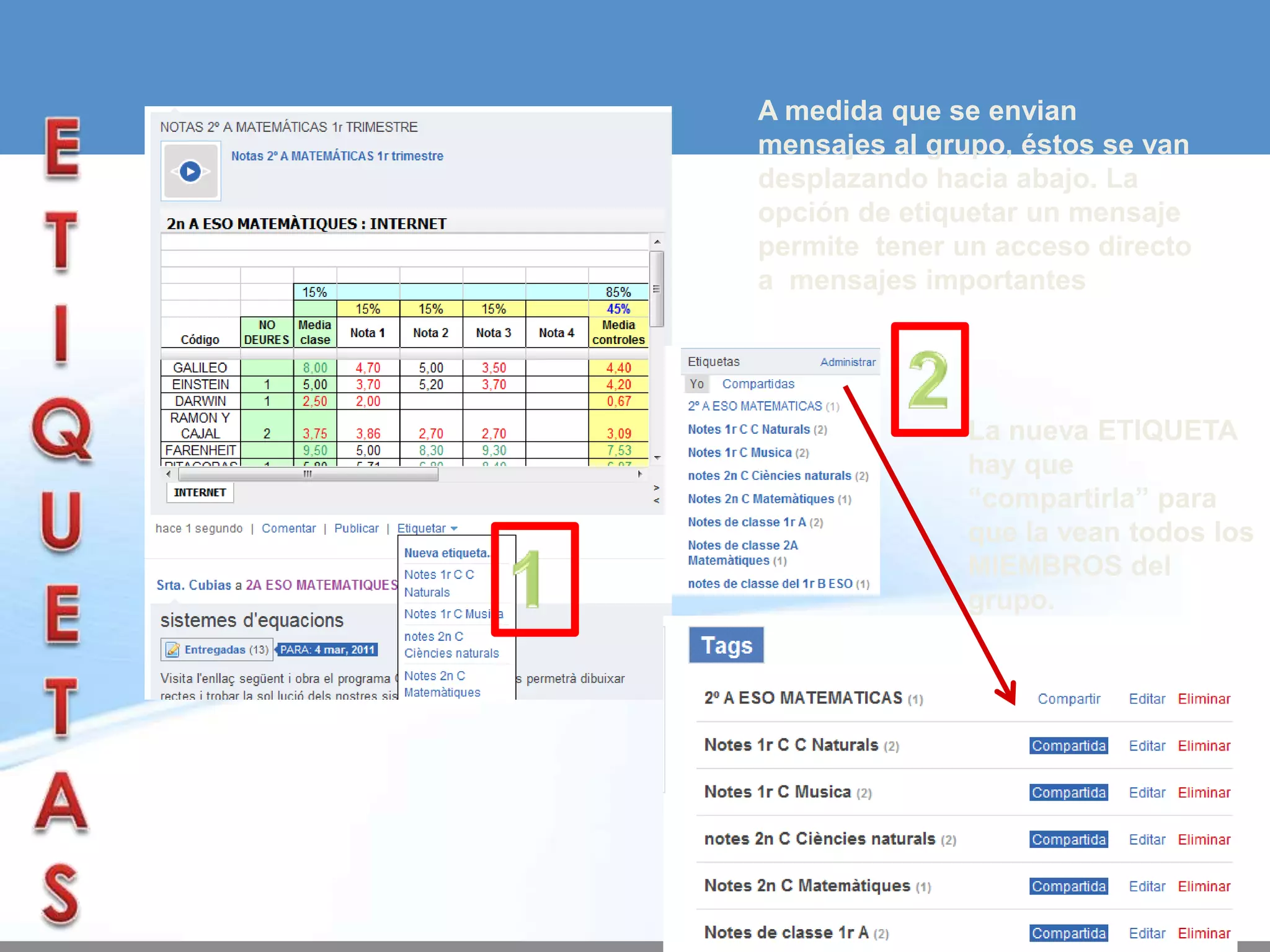Choose Notes 1r C C Naturals in Etiquetar menu
Screen dimensions: 1270x952
coord(439,583)
